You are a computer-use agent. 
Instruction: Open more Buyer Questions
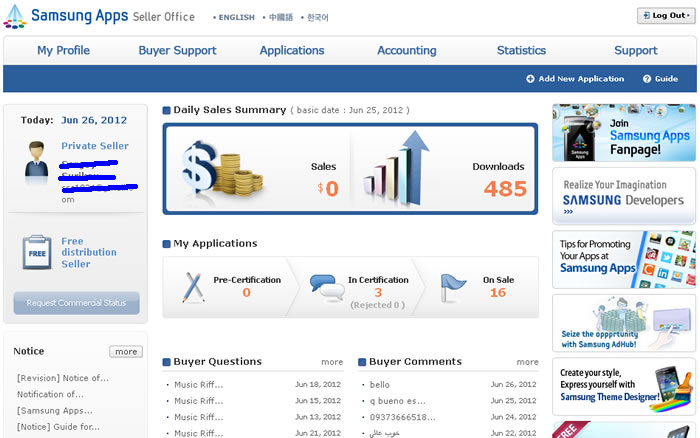click(x=332, y=362)
